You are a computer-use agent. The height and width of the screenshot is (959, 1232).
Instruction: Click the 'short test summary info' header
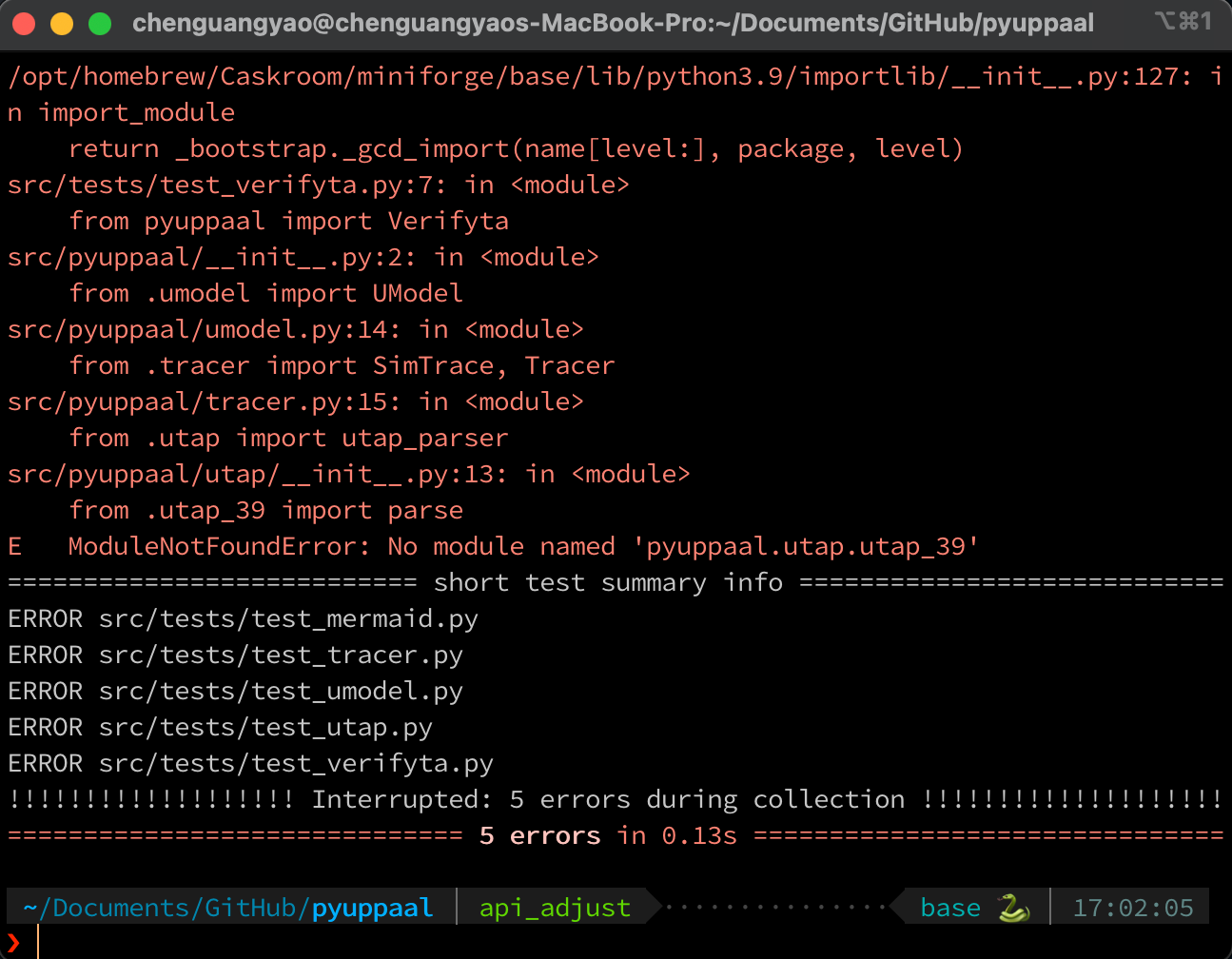[x=609, y=582]
